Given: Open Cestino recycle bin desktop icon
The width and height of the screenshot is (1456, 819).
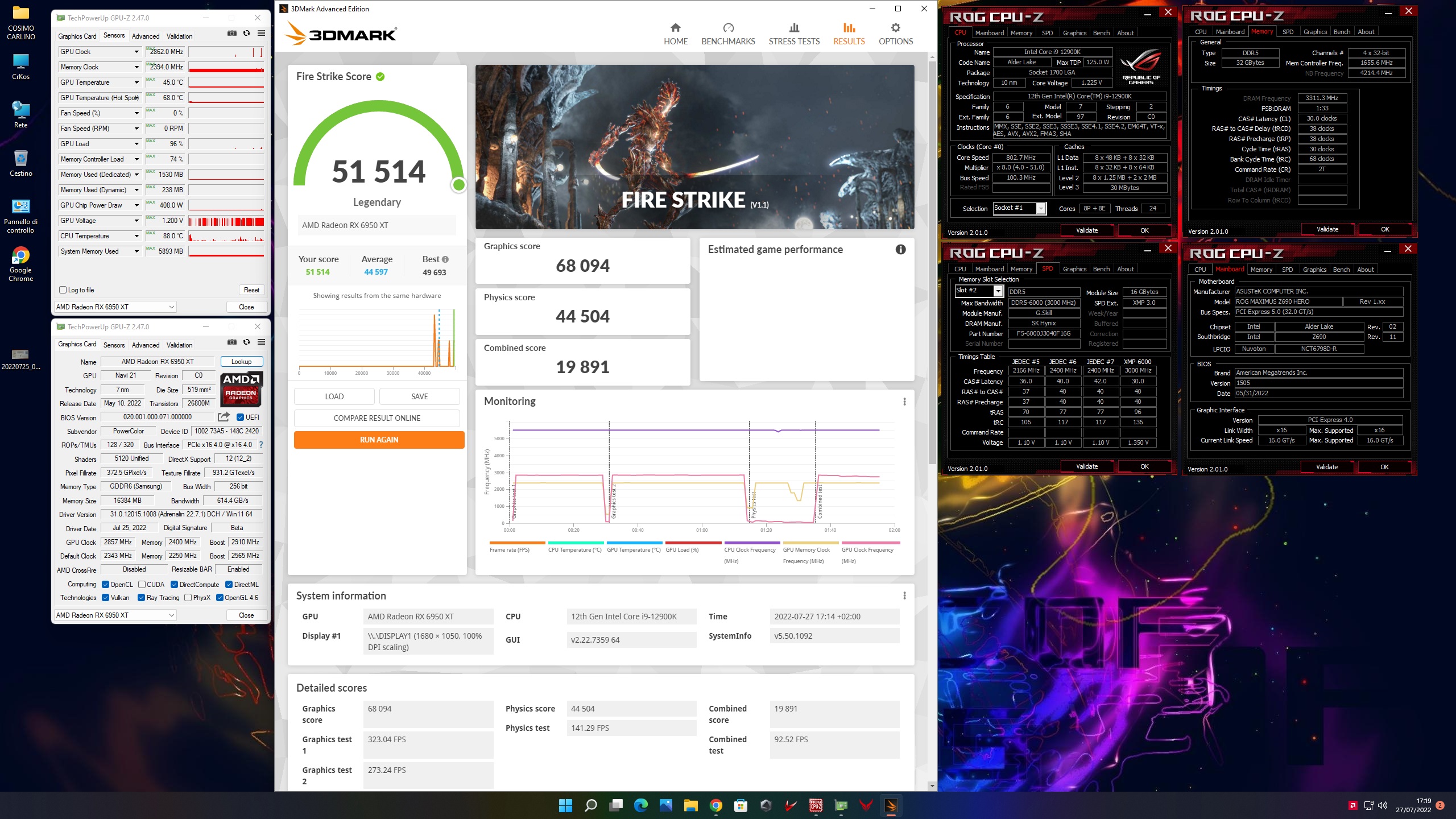Looking at the screenshot, I should click(20, 163).
